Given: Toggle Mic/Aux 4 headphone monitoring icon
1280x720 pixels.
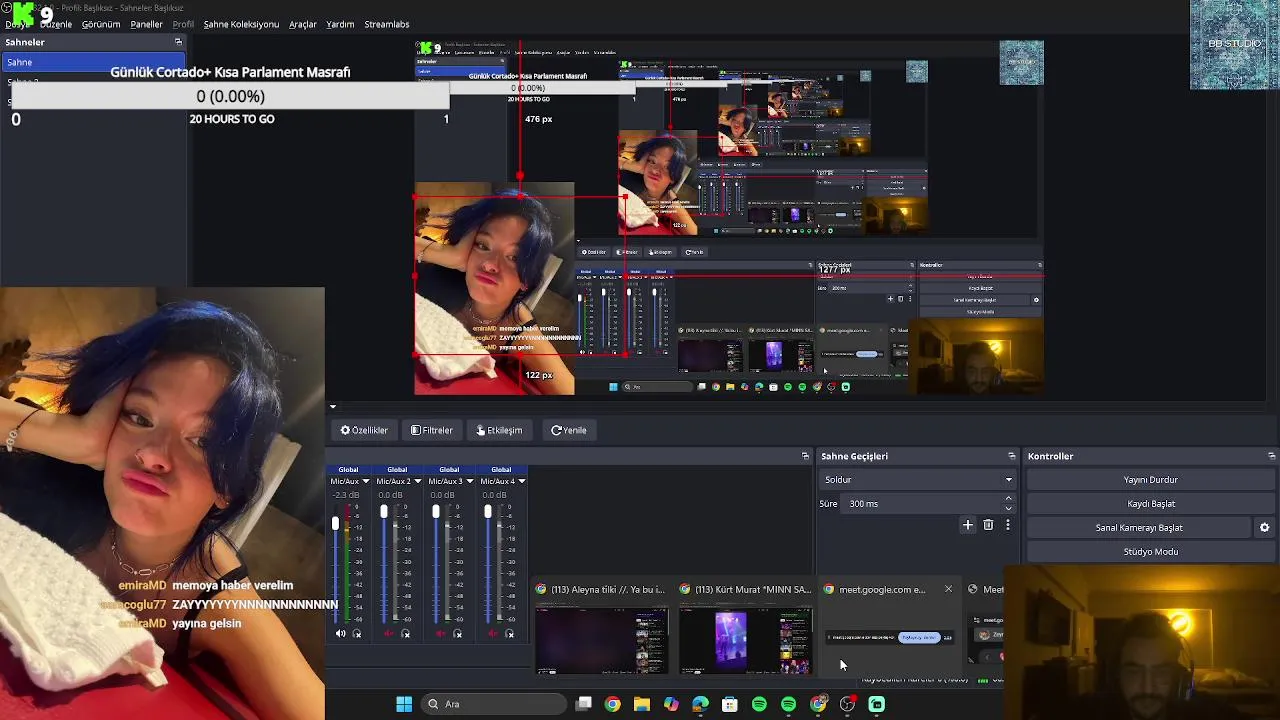Looking at the screenshot, I should pyautogui.click(x=509, y=633).
